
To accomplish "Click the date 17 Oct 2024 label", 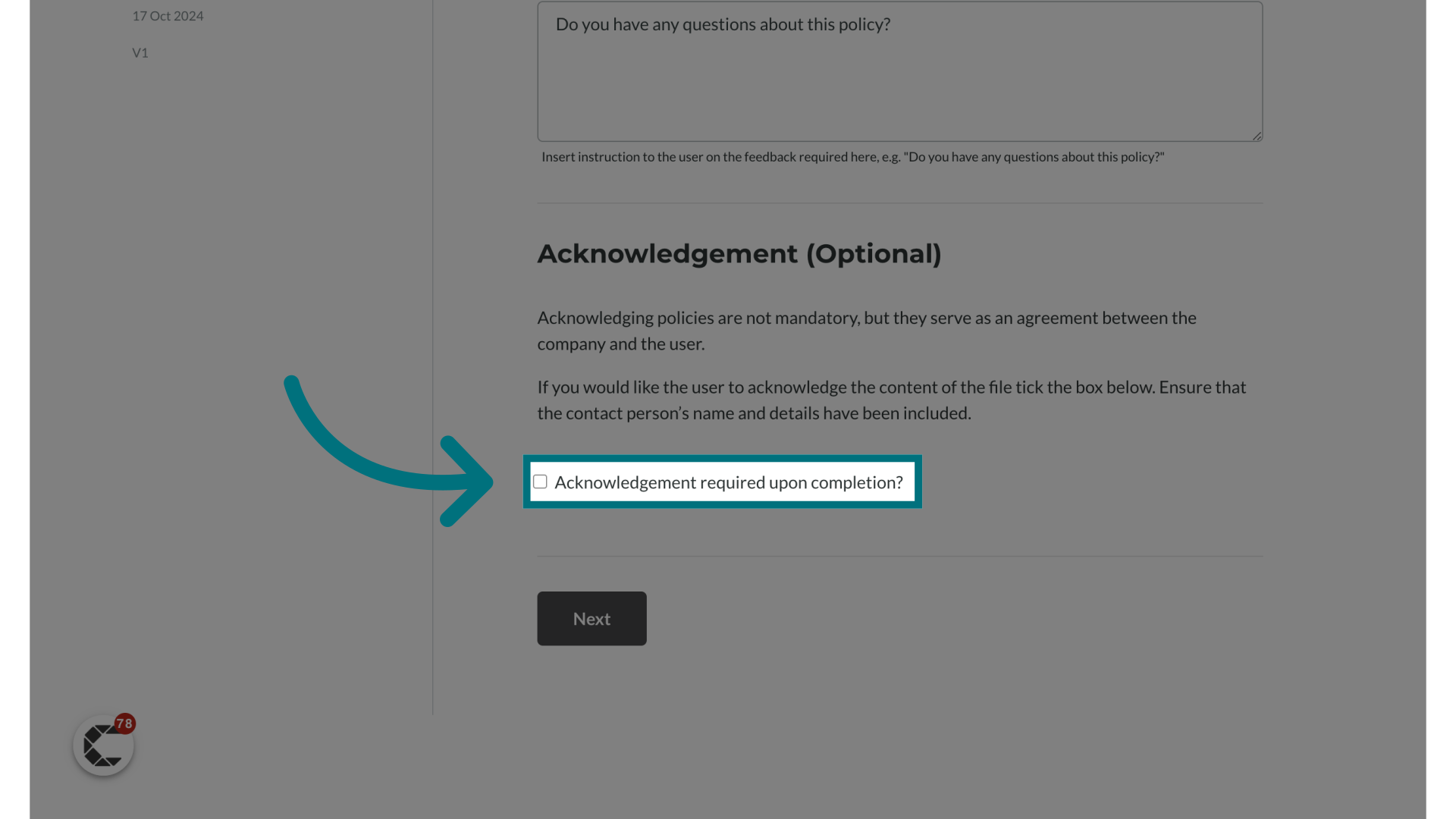I will coord(167,15).
